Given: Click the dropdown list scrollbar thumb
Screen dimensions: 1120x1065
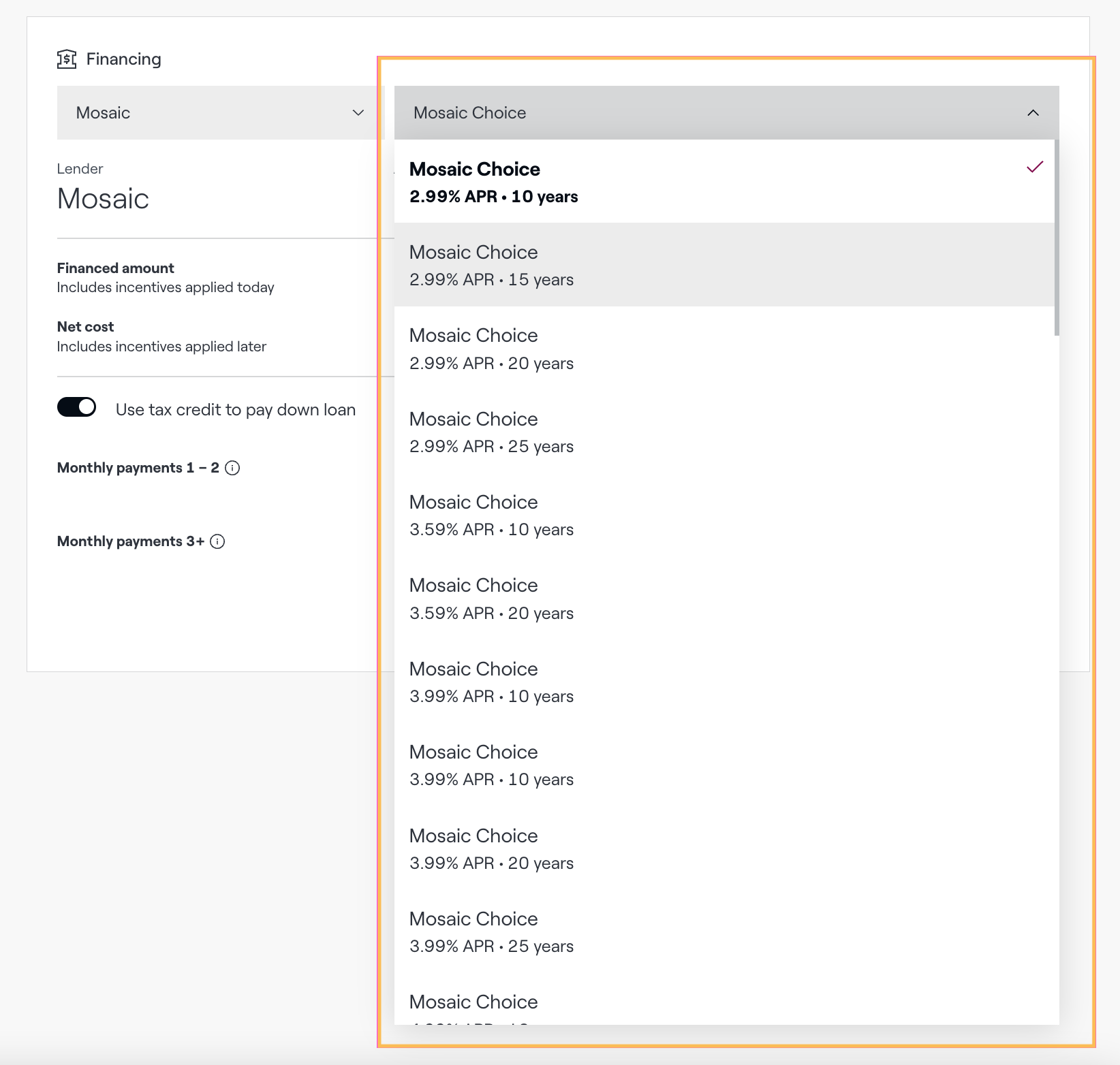Looking at the screenshot, I should pyautogui.click(x=1057, y=238).
